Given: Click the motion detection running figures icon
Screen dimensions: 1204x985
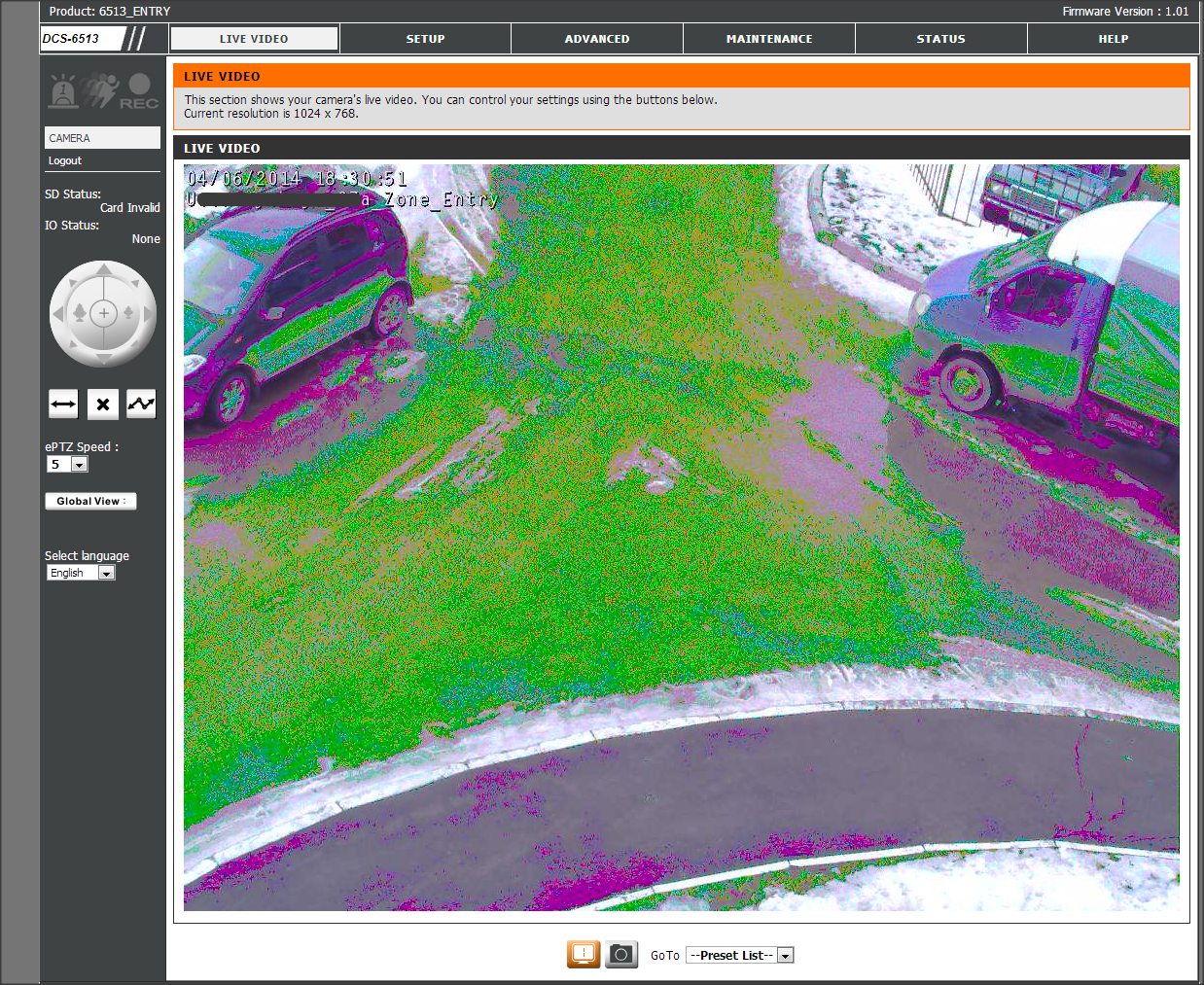Looking at the screenshot, I should coord(100,91).
